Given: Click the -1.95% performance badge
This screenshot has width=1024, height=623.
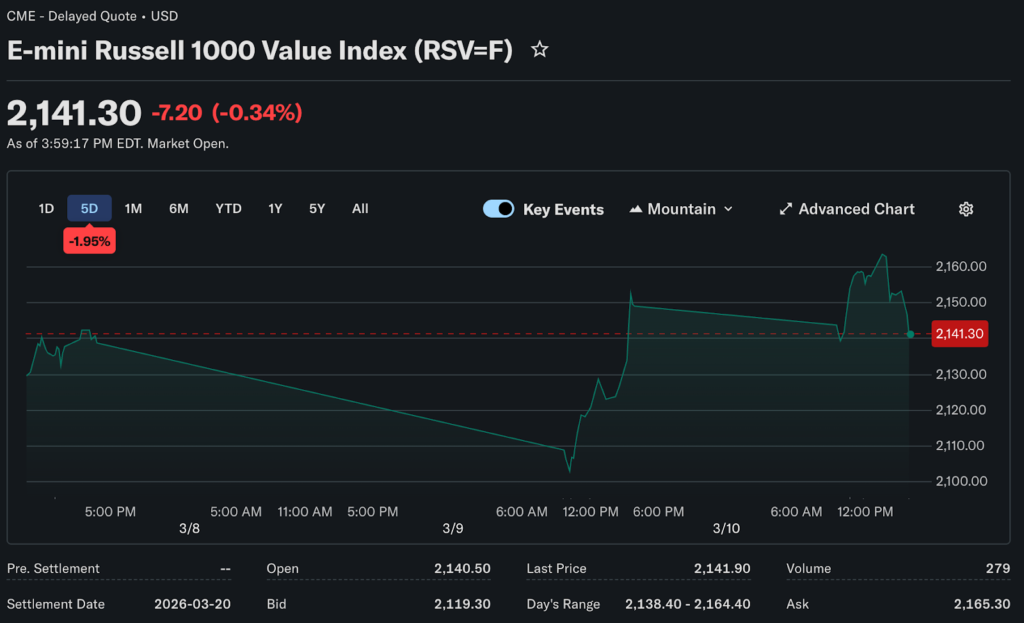Looking at the screenshot, I should (89, 241).
